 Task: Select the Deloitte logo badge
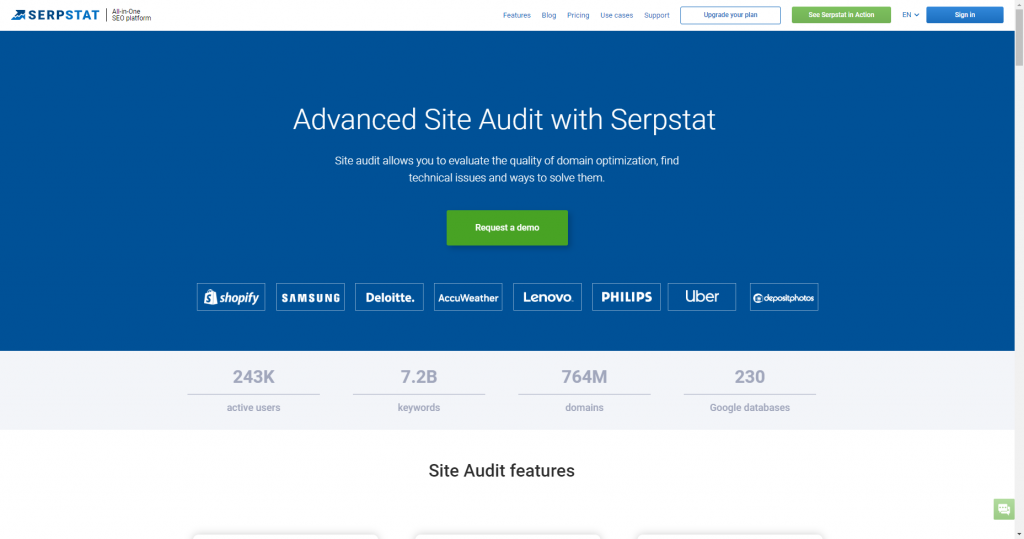[x=389, y=297]
